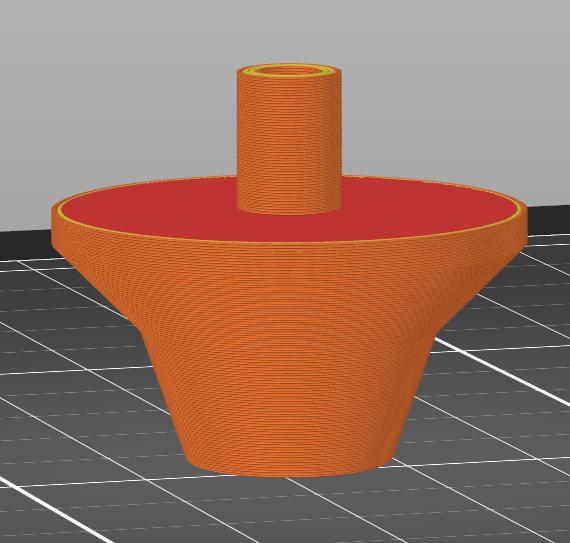This screenshot has height=543, width=570.
Task: Click the yellow ring atop the cylinder
Action: pos(289,70)
